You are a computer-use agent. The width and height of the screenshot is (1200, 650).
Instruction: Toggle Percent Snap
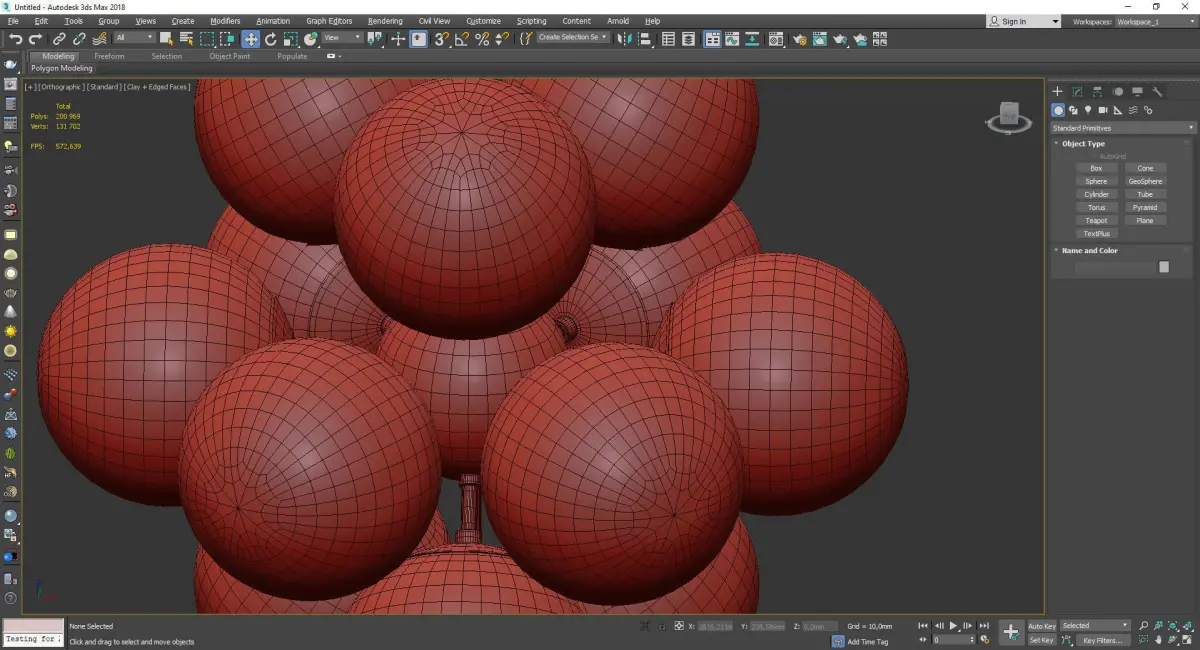[482, 39]
